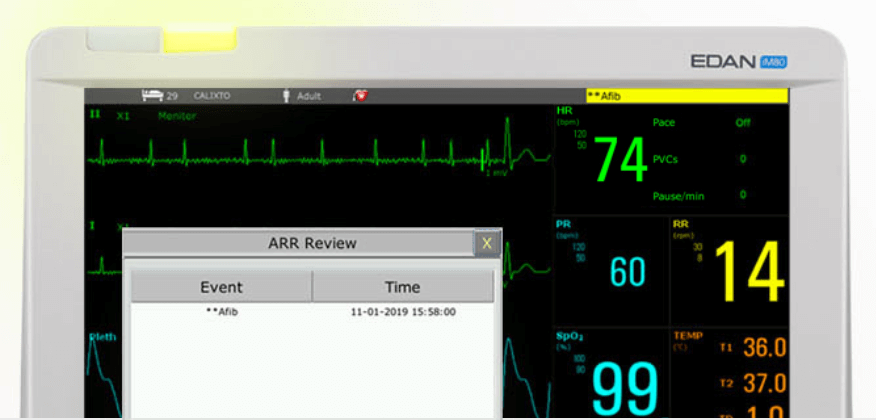Open the RR parameter value 14
The width and height of the screenshot is (876, 420).
click(748, 272)
